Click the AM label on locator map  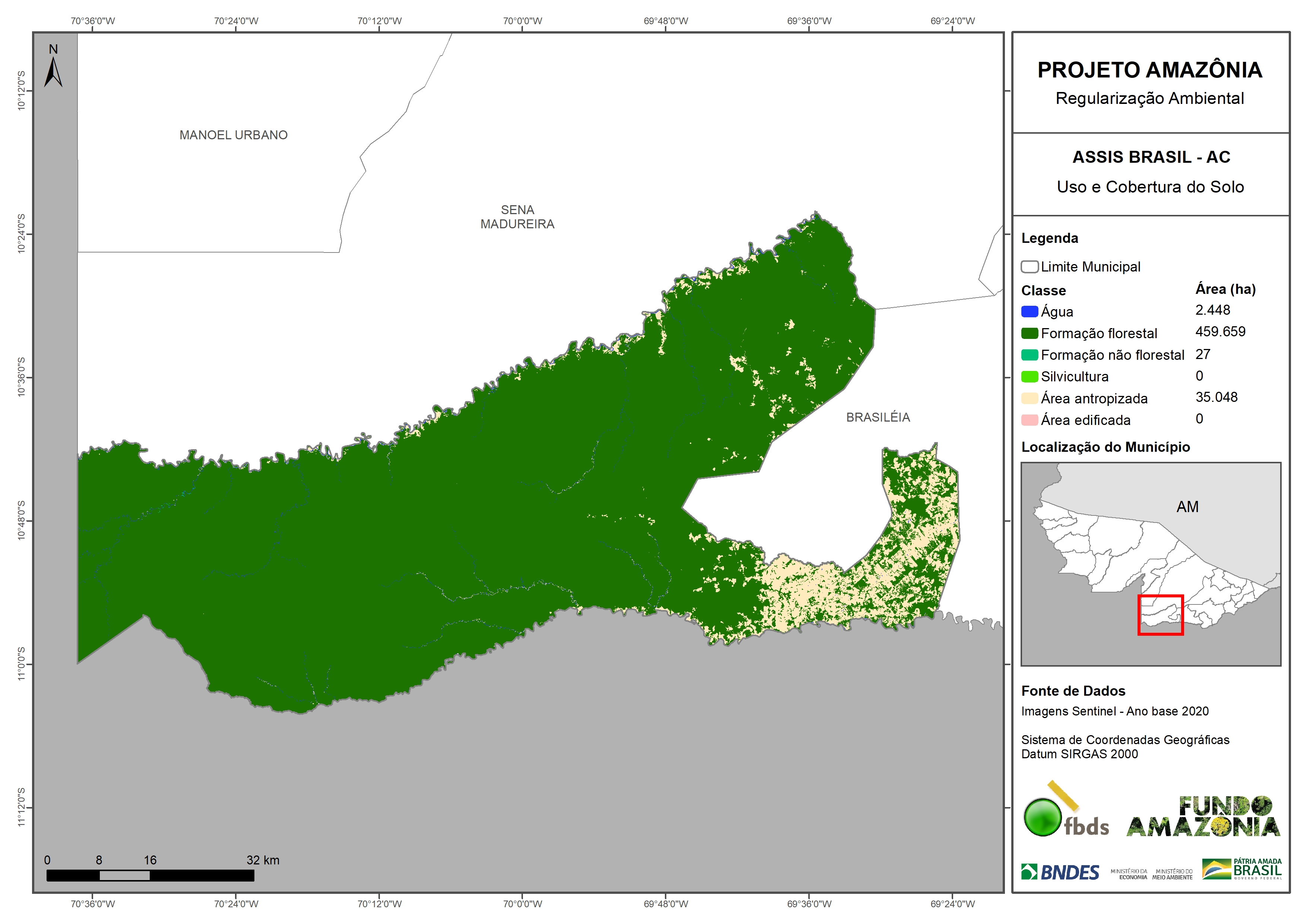(x=1187, y=507)
